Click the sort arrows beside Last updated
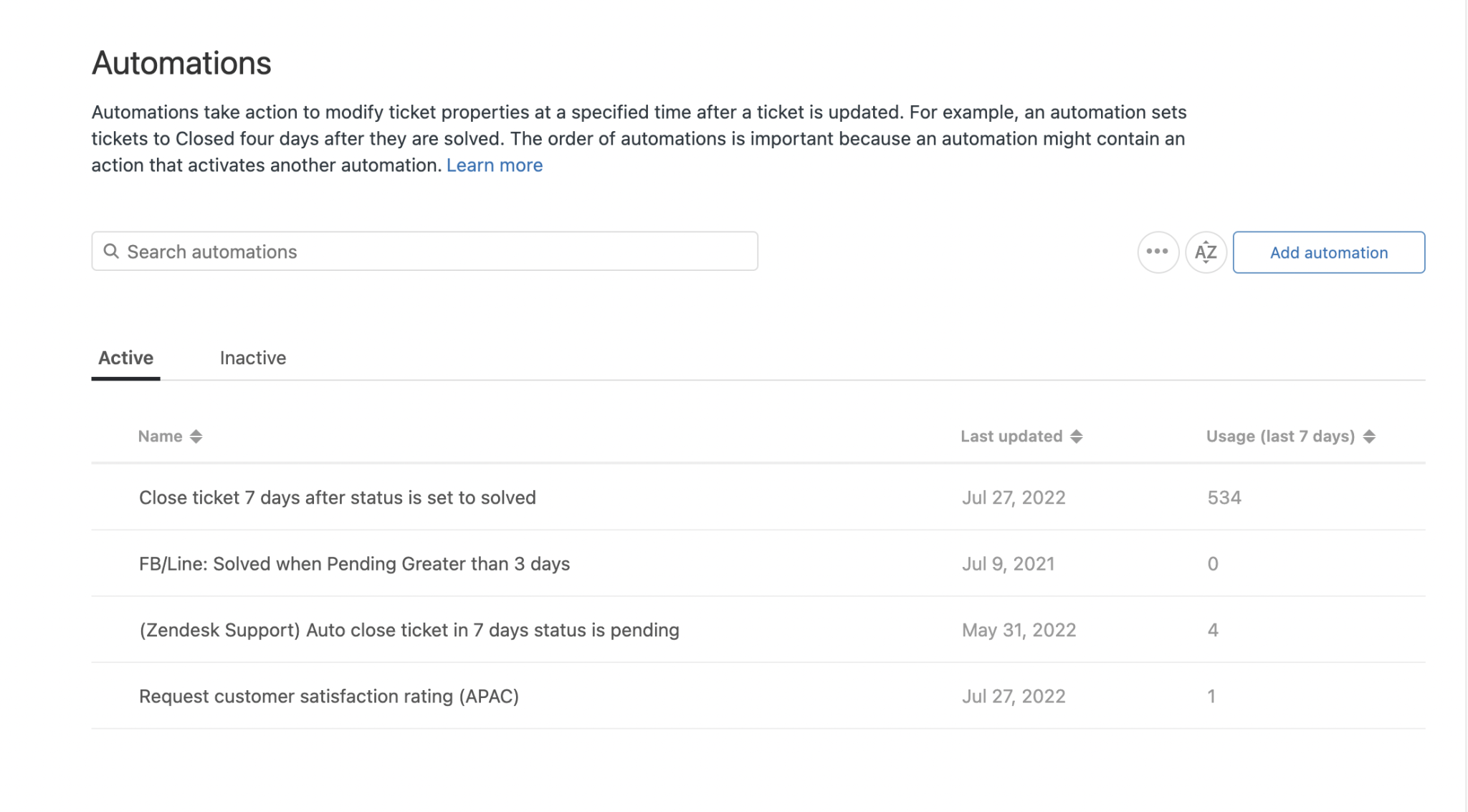Screen dimensions: 1468x812 point(1076,436)
